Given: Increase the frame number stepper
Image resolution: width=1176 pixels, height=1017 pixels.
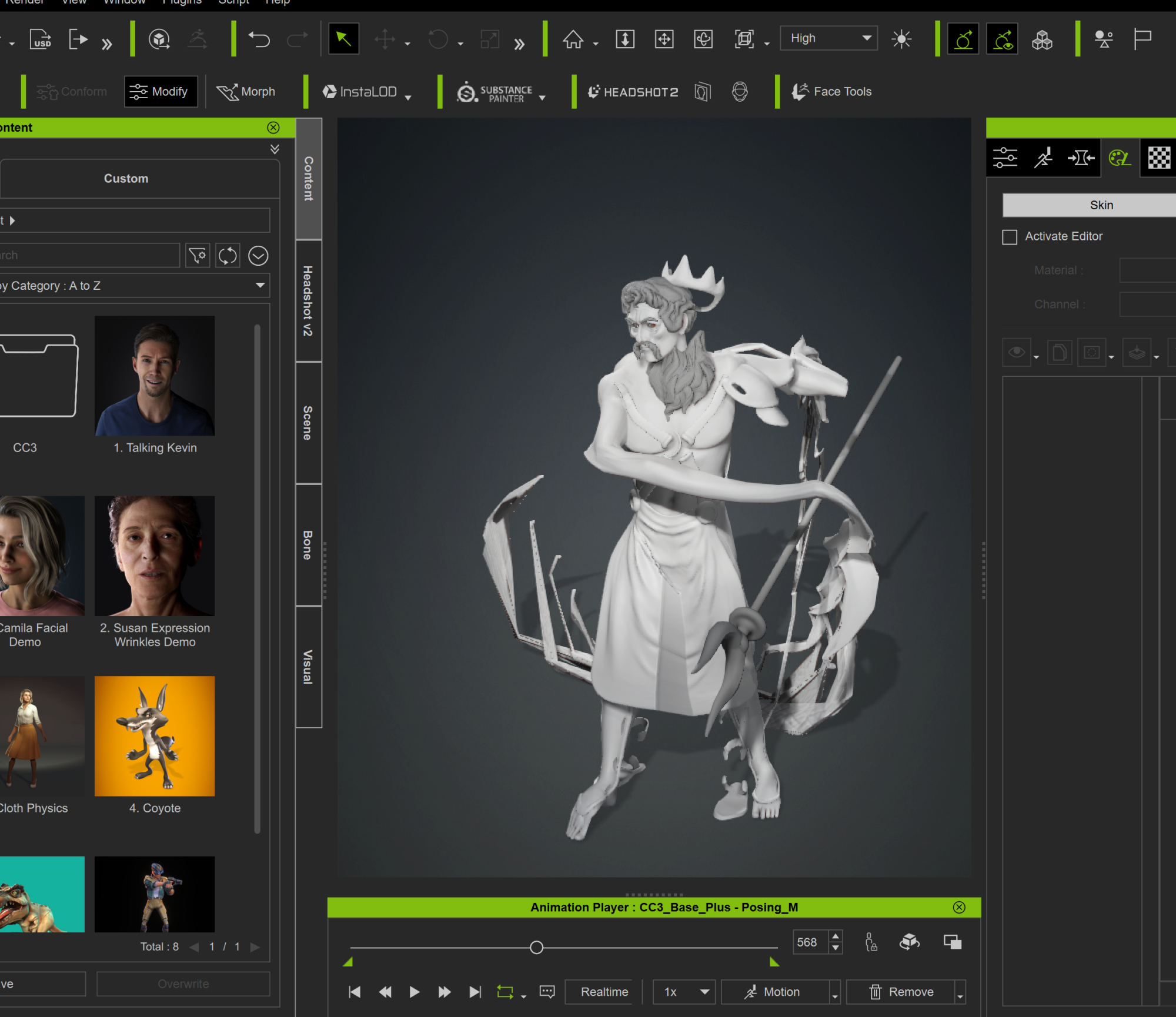Looking at the screenshot, I should click(x=836, y=936).
